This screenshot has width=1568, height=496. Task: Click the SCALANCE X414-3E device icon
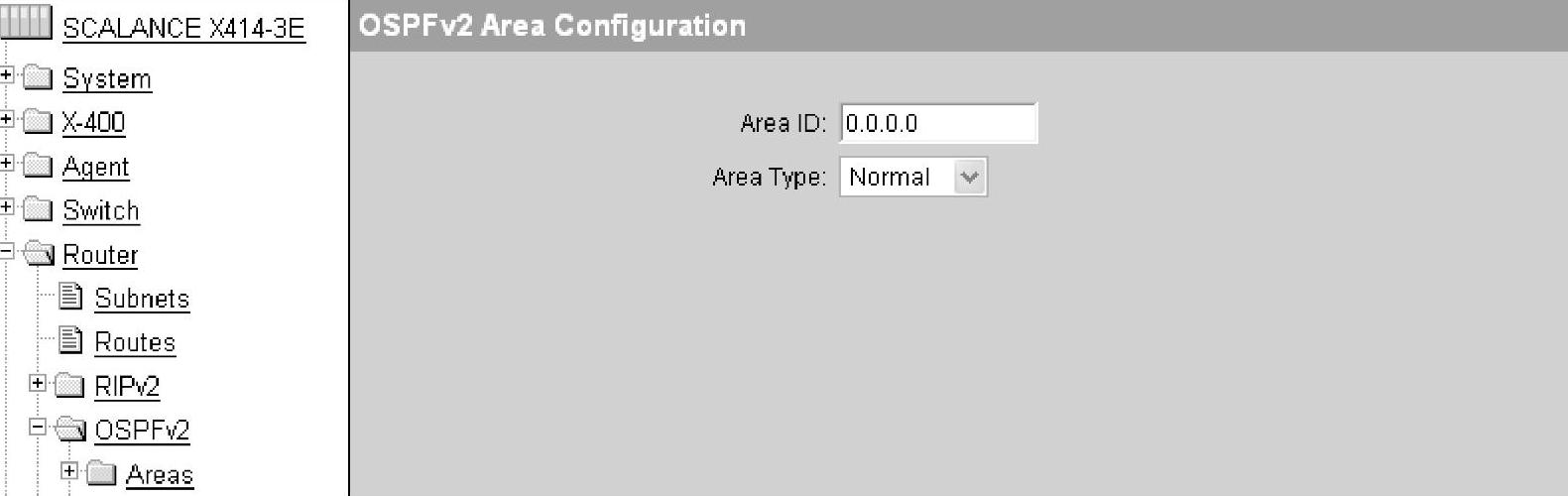26,23
